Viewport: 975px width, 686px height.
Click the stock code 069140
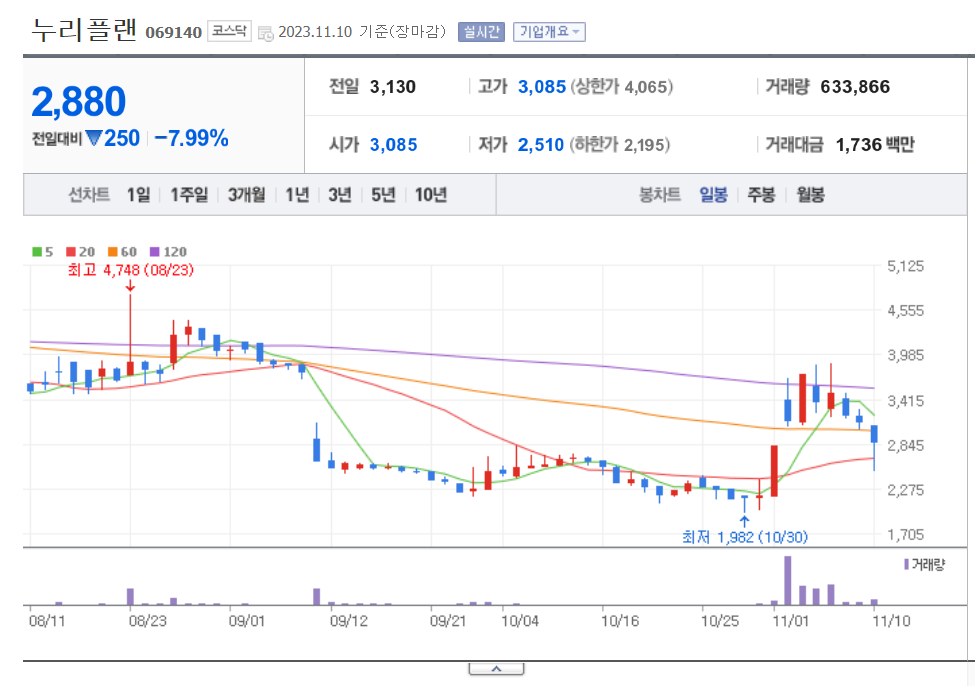(x=173, y=32)
